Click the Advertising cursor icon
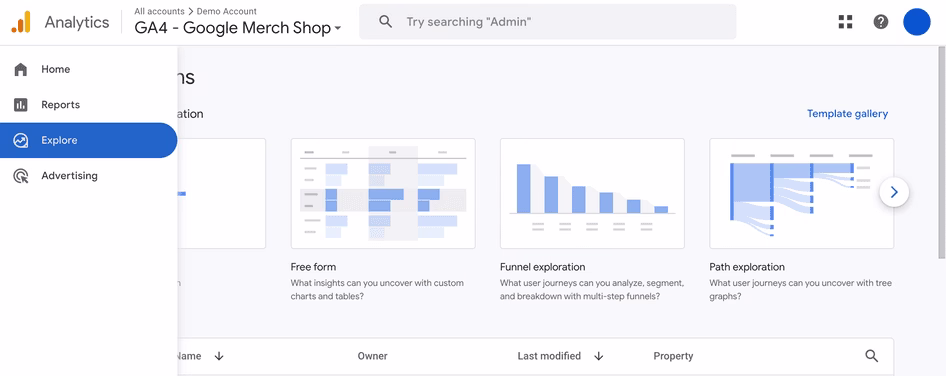The height and width of the screenshot is (376, 946). point(21,176)
